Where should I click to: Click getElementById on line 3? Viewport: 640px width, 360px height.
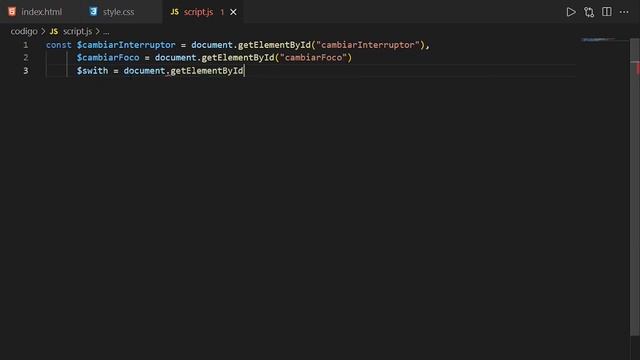(207, 71)
